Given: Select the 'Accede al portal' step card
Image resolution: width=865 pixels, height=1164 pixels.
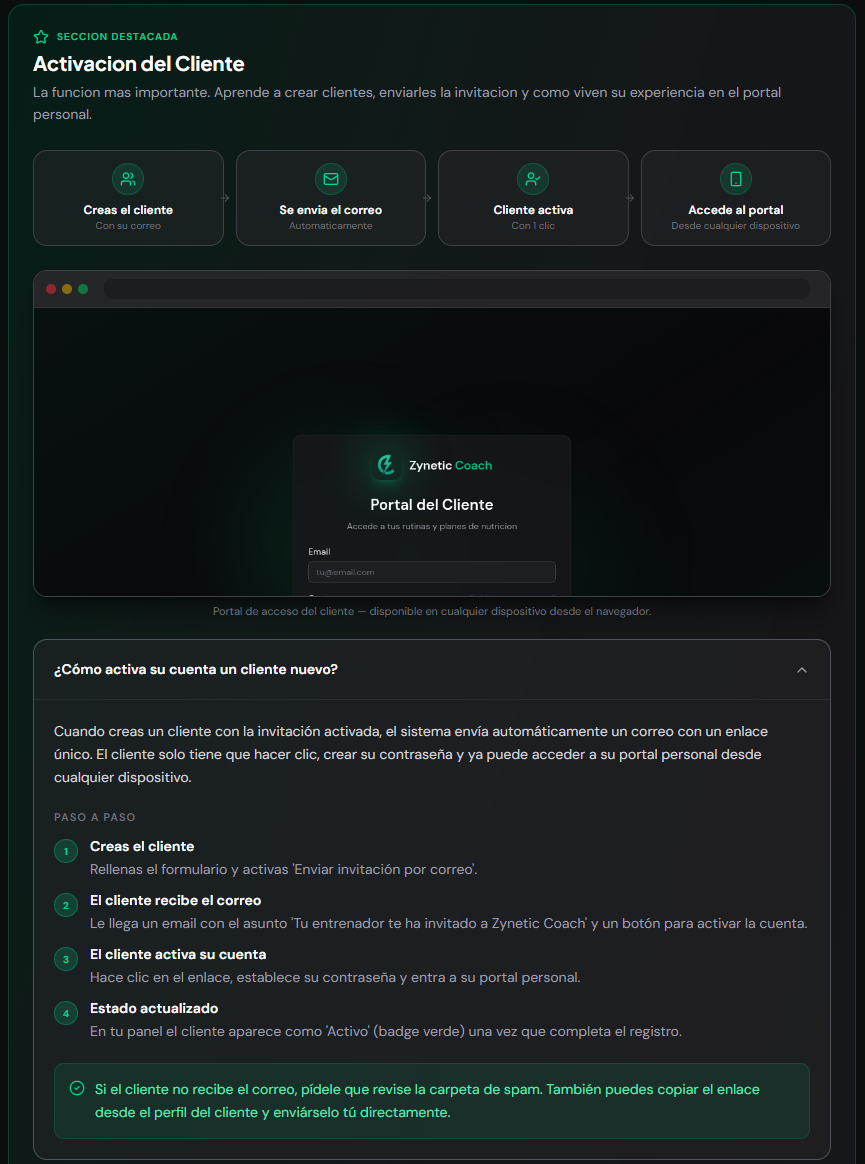Looking at the screenshot, I should point(736,197).
